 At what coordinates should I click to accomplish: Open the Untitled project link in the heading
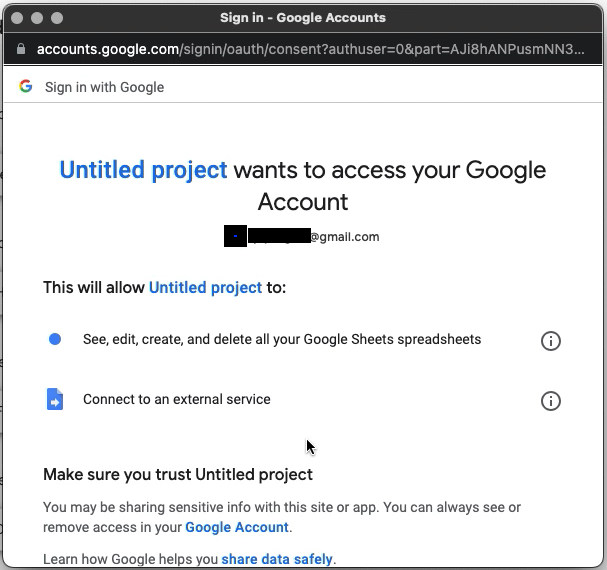[x=144, y=170]
